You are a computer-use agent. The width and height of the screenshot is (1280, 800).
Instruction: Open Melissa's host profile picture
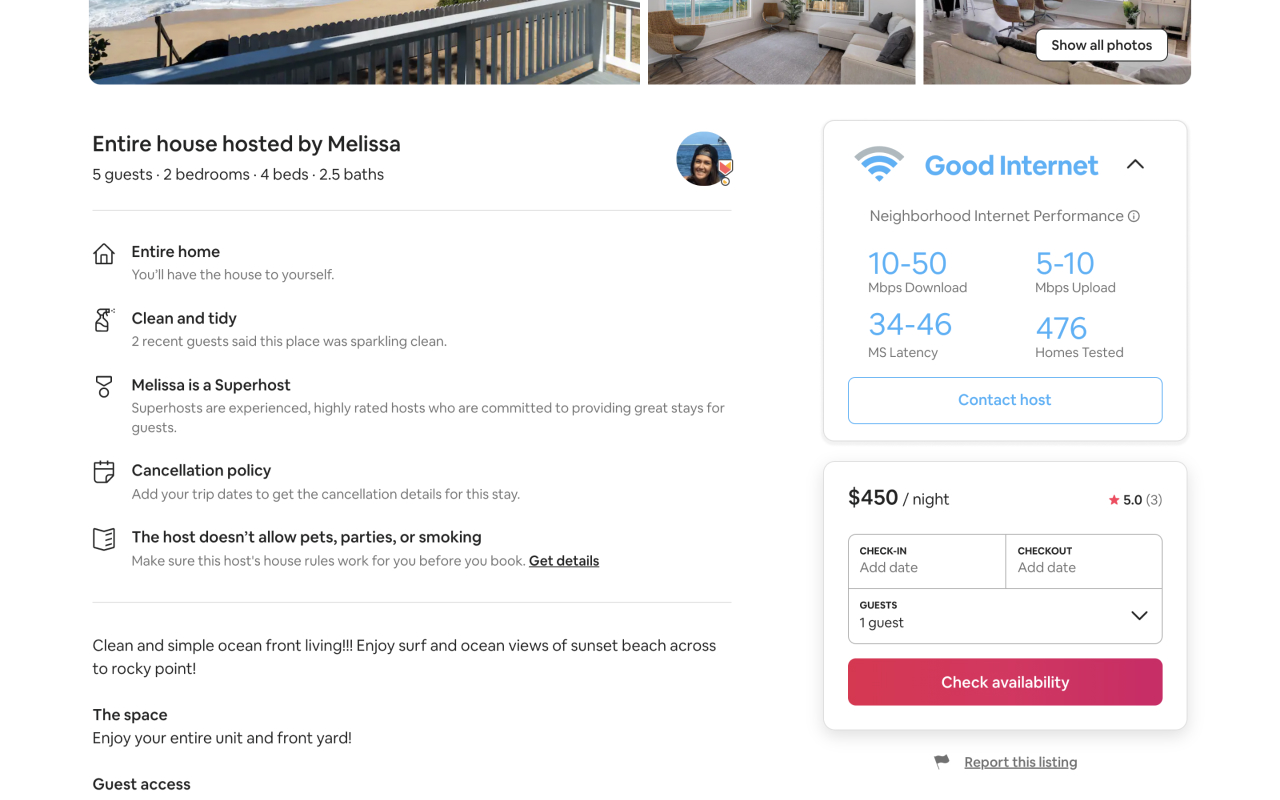[x=703, y=158]
